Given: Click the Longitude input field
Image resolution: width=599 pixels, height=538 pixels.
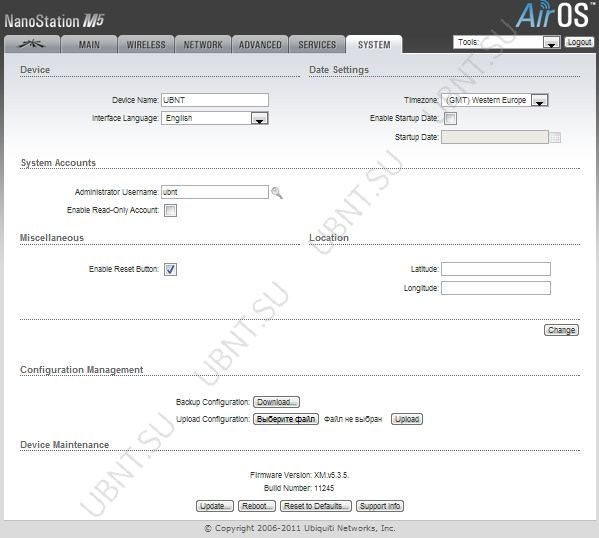Looking at the screenshot, I should (x=496, y=288).
